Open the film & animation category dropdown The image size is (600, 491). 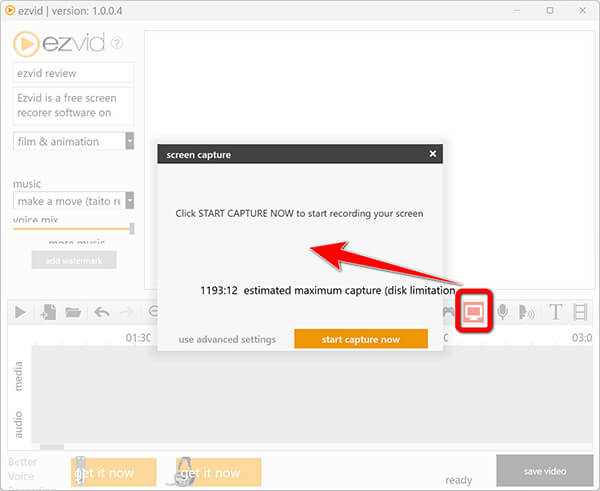click(130, 141)
